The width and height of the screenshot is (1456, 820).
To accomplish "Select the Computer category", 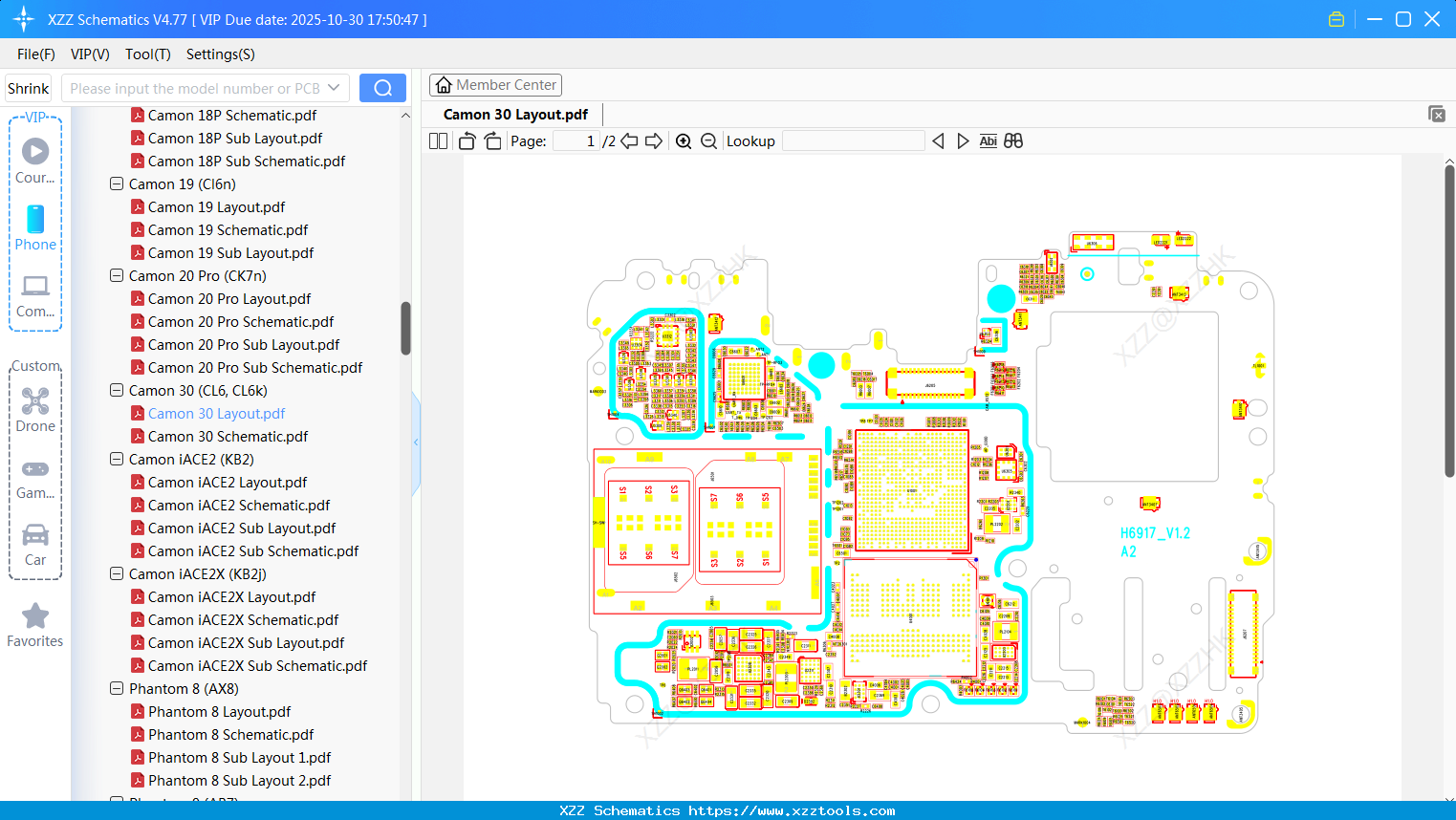I will click(35, 295).
